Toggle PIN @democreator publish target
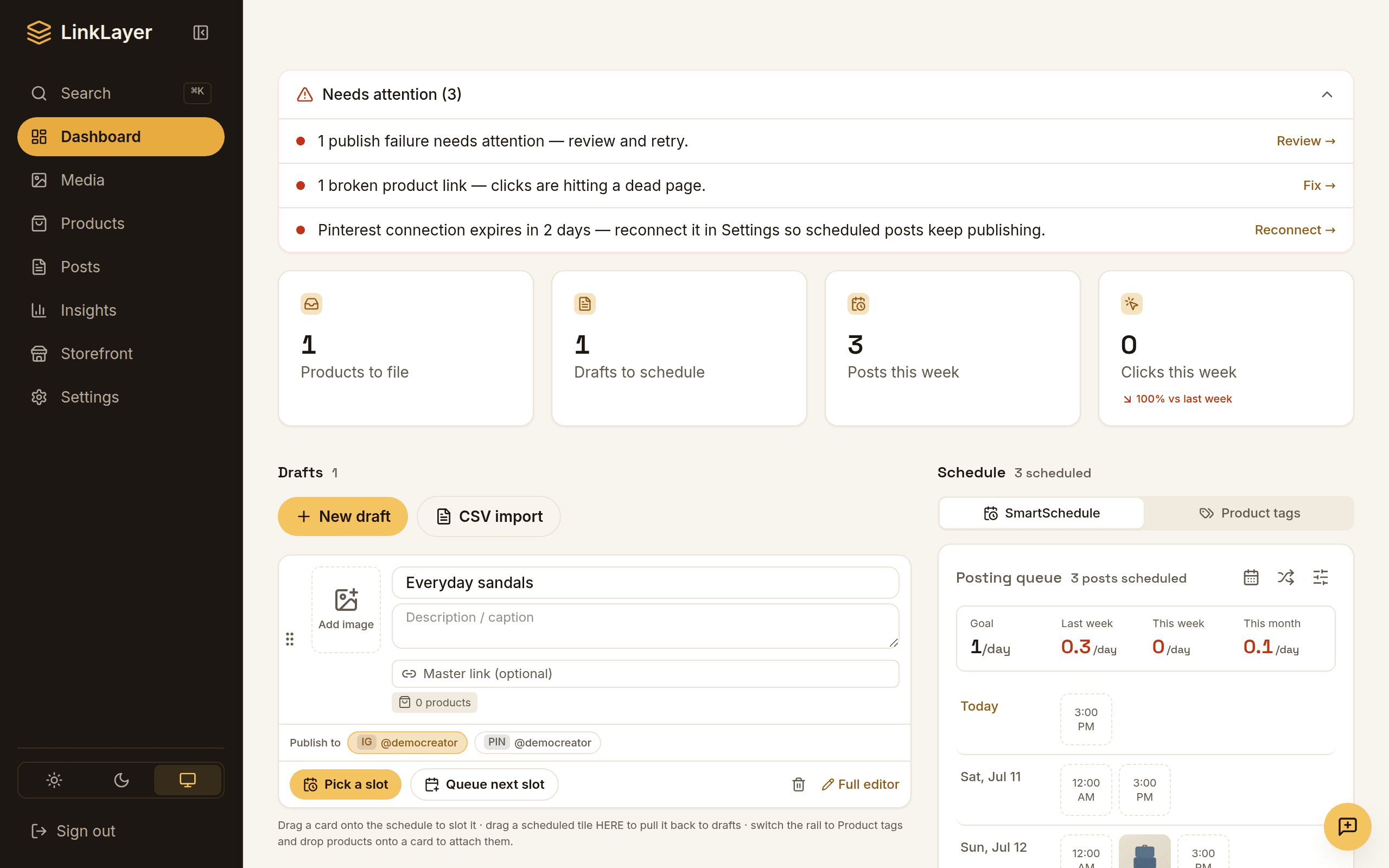 (x=538, y=743)
